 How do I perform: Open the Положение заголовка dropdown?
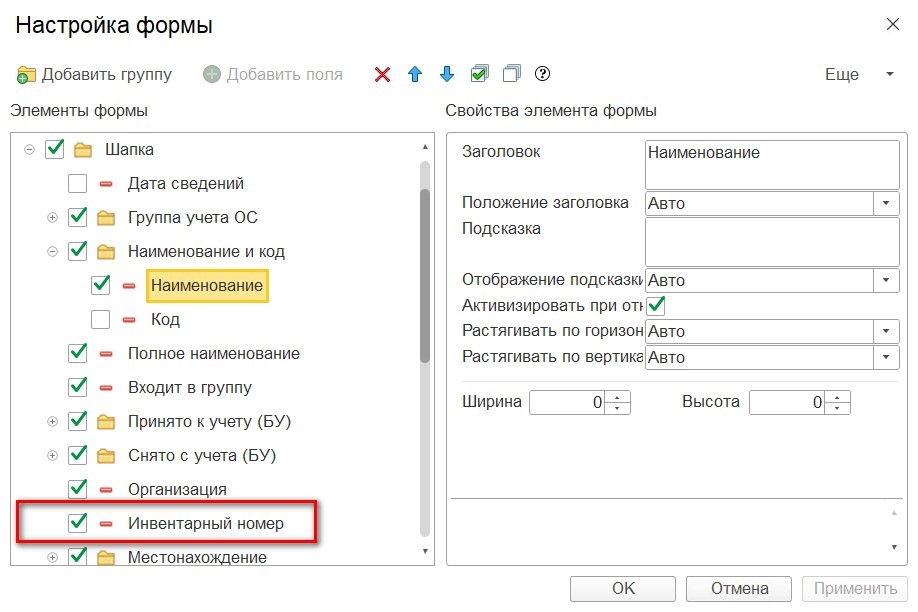click(x=886, y=203)
